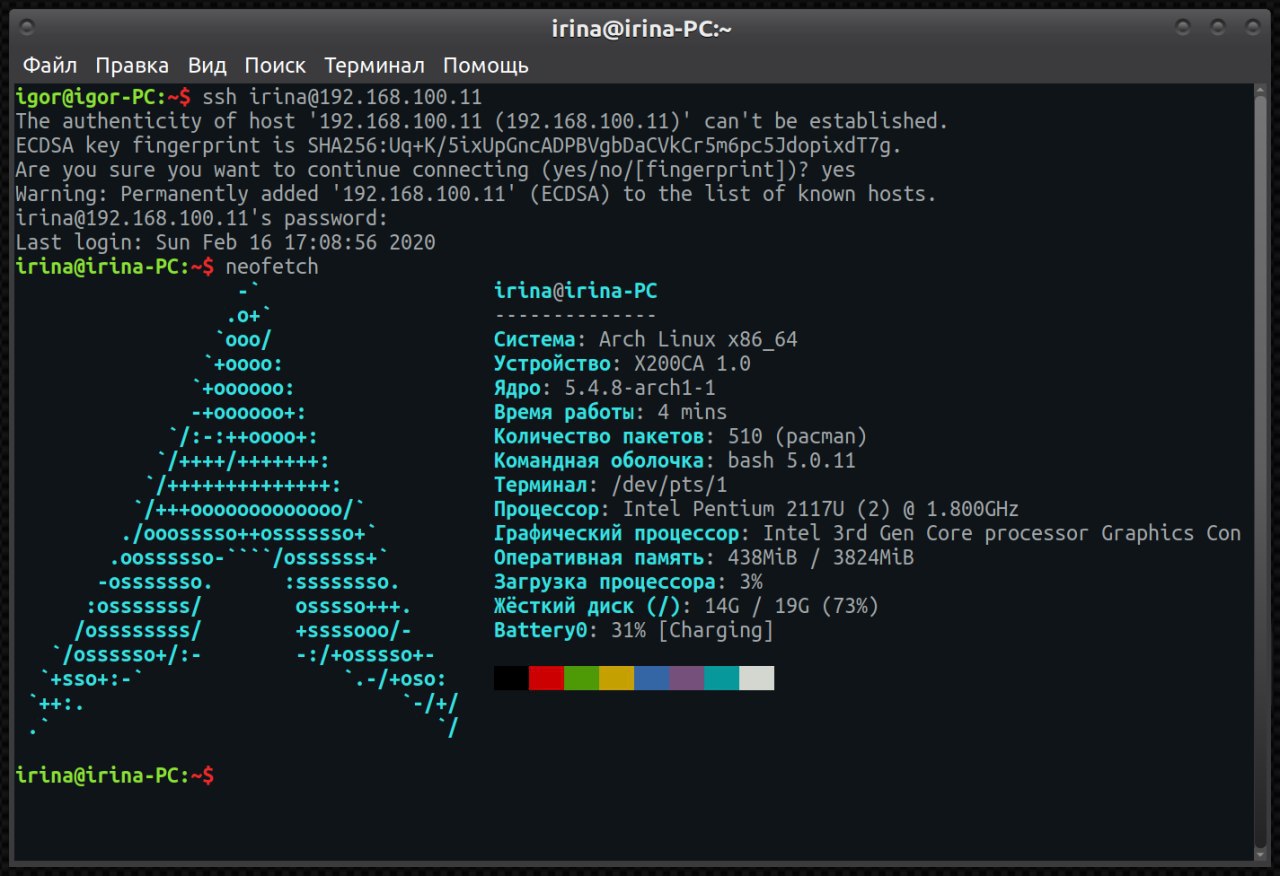
Task: Click the blue color block in neofetch palette
Action: 651,678
